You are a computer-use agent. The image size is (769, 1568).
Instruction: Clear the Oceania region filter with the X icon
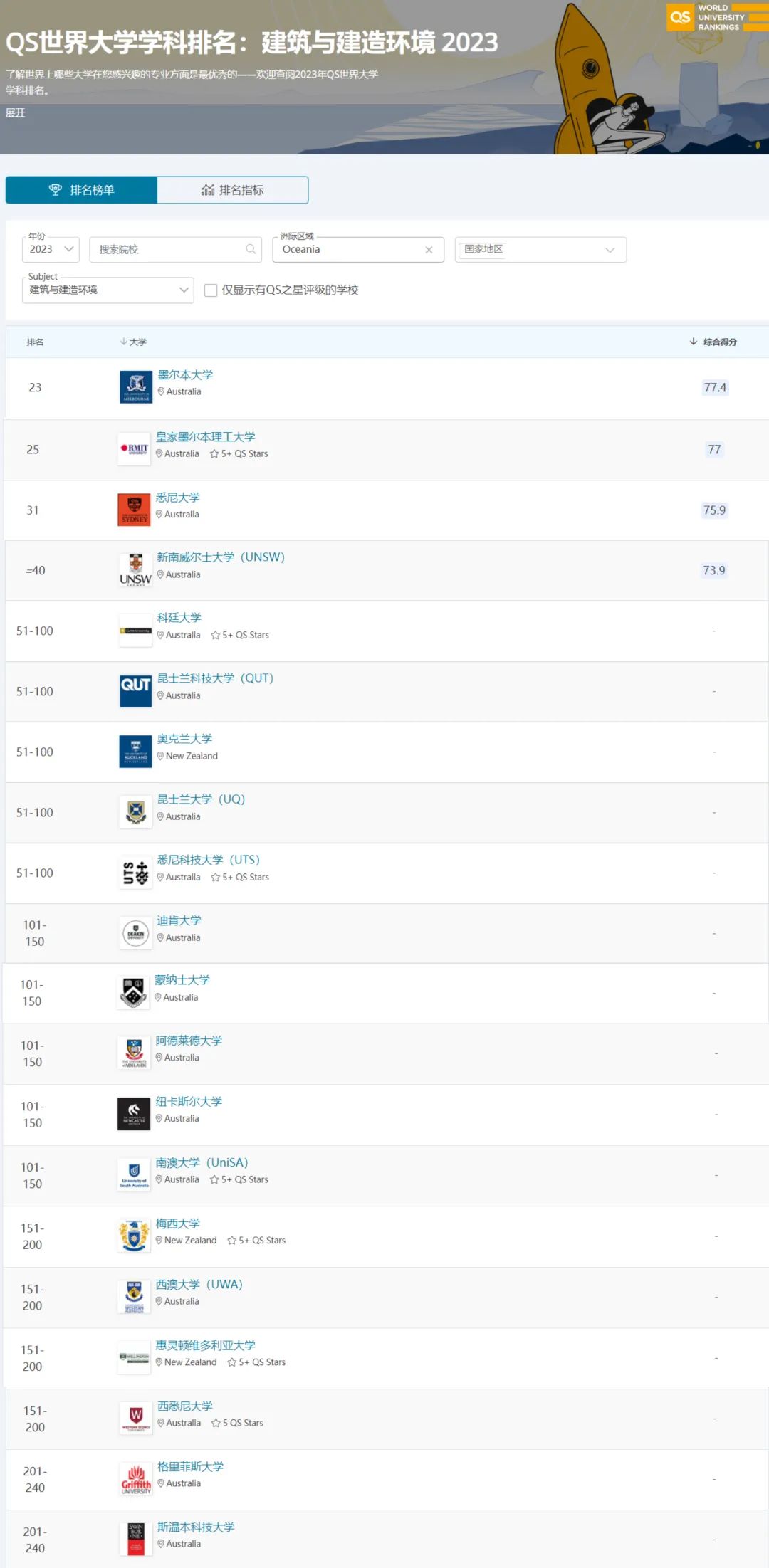(x=429, y=250)
